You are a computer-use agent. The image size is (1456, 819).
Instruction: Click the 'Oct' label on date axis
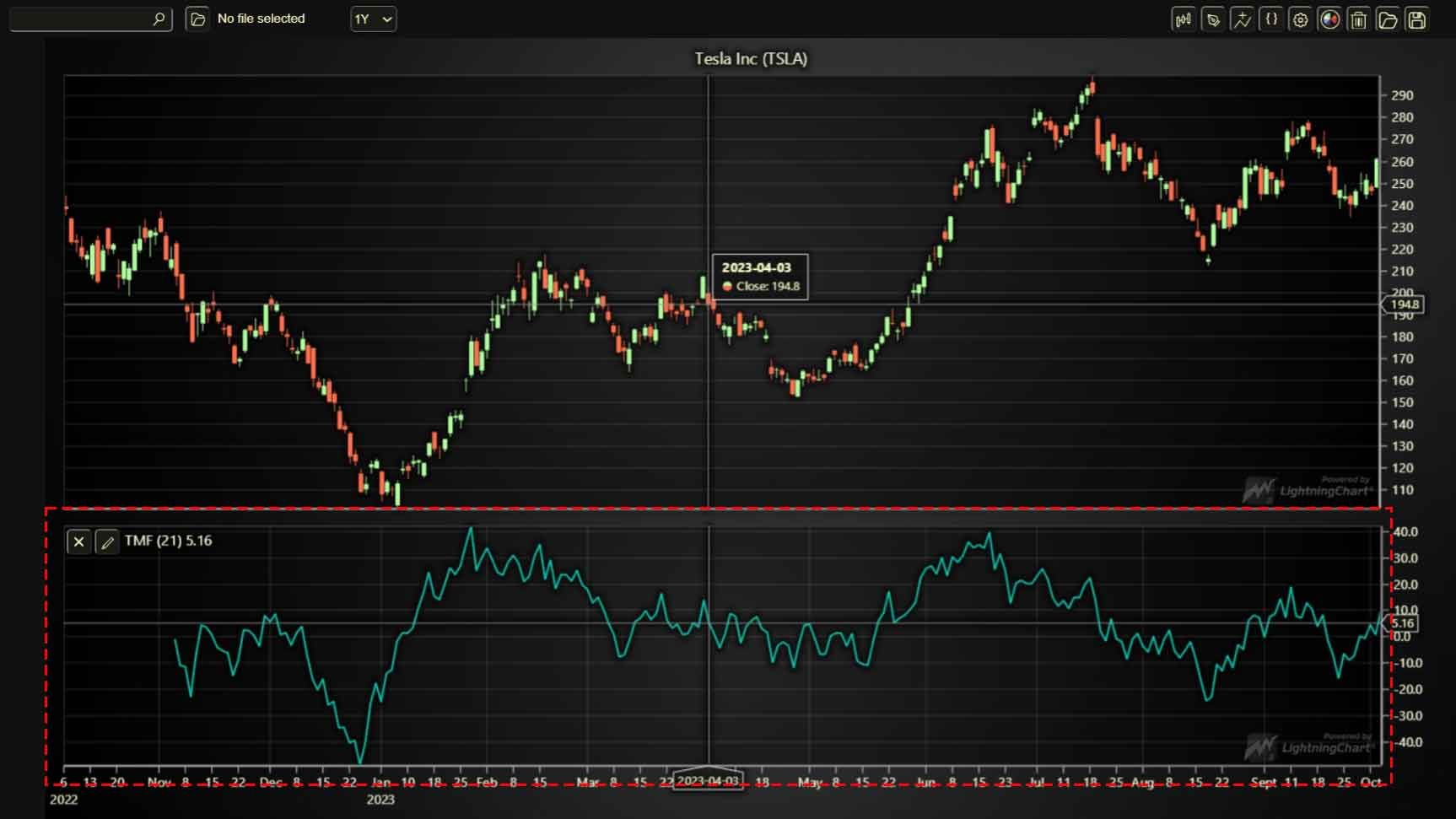[x=1371, y=783]
